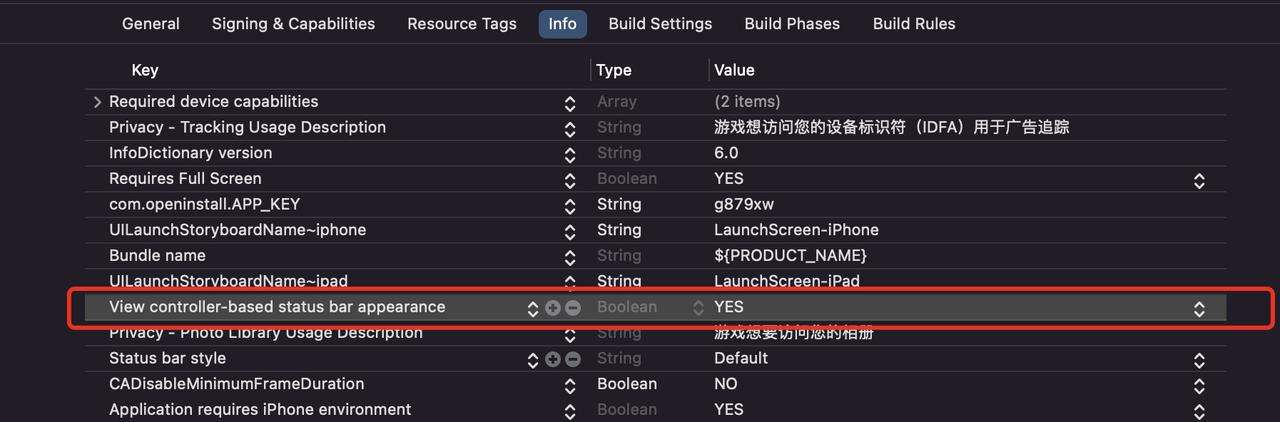1280x422 pixels.
Task: Open type stepper for View controller-based row
Action: pos(698,308)
